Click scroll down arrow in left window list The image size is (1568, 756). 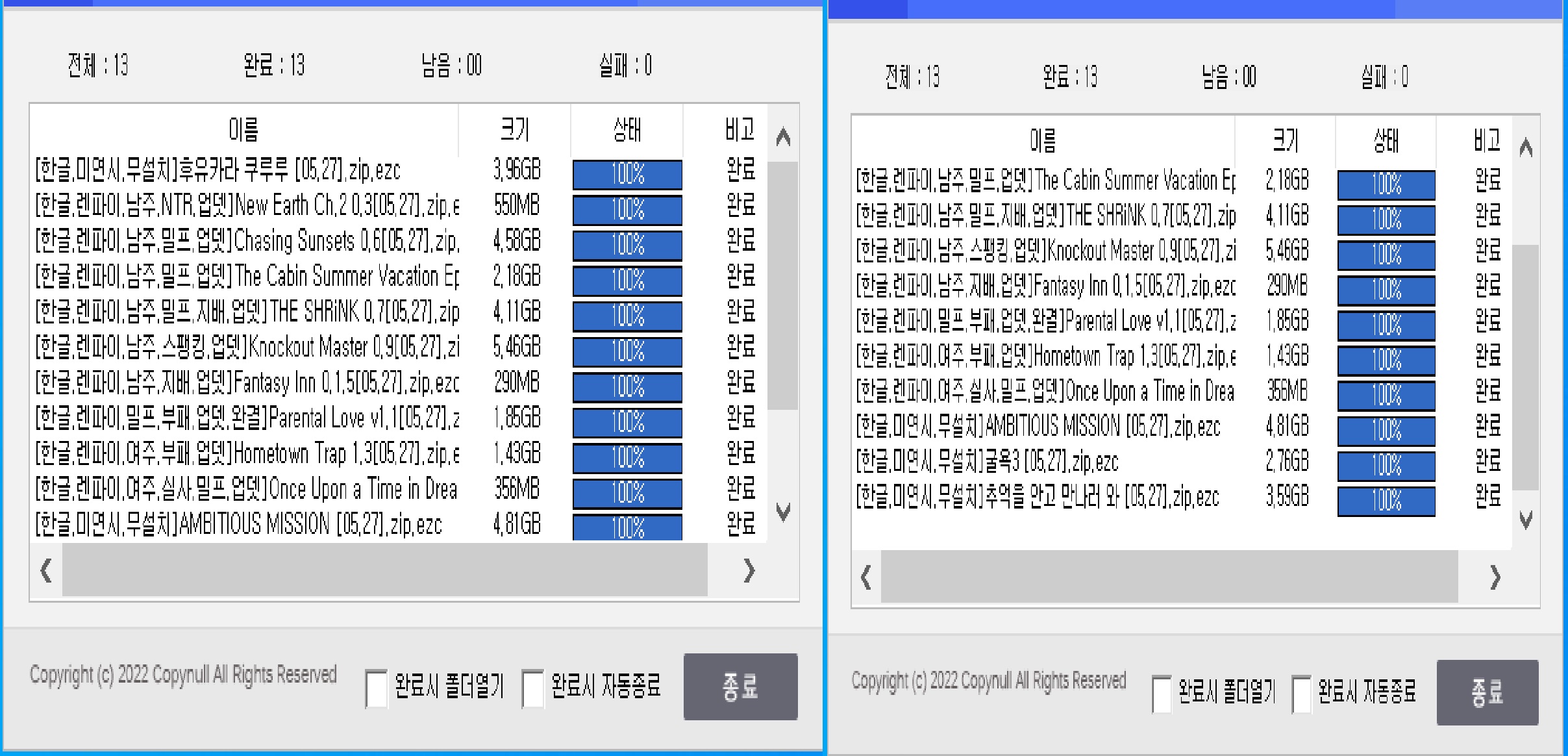(783, 512)
